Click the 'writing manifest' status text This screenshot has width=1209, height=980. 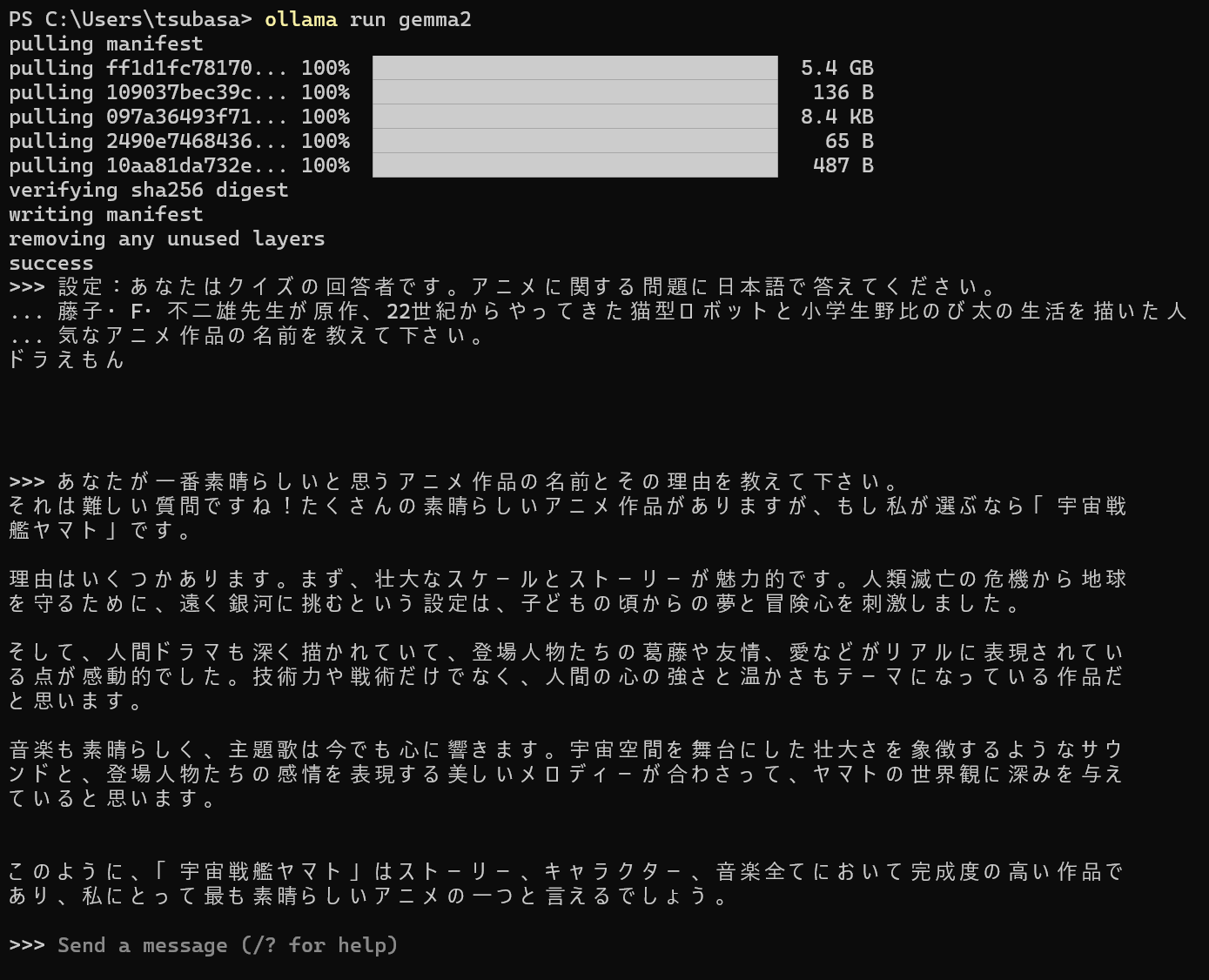click(x=104, y=214)
